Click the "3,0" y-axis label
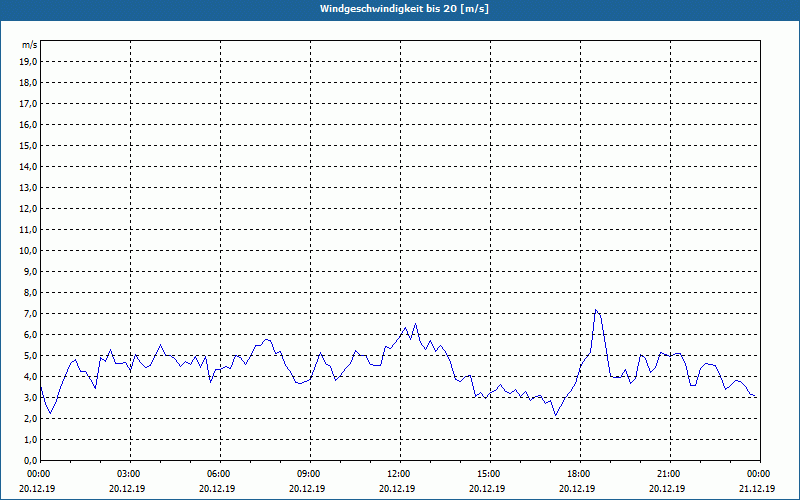This screenshot has height=500, width=800. (x=30, y=397)
